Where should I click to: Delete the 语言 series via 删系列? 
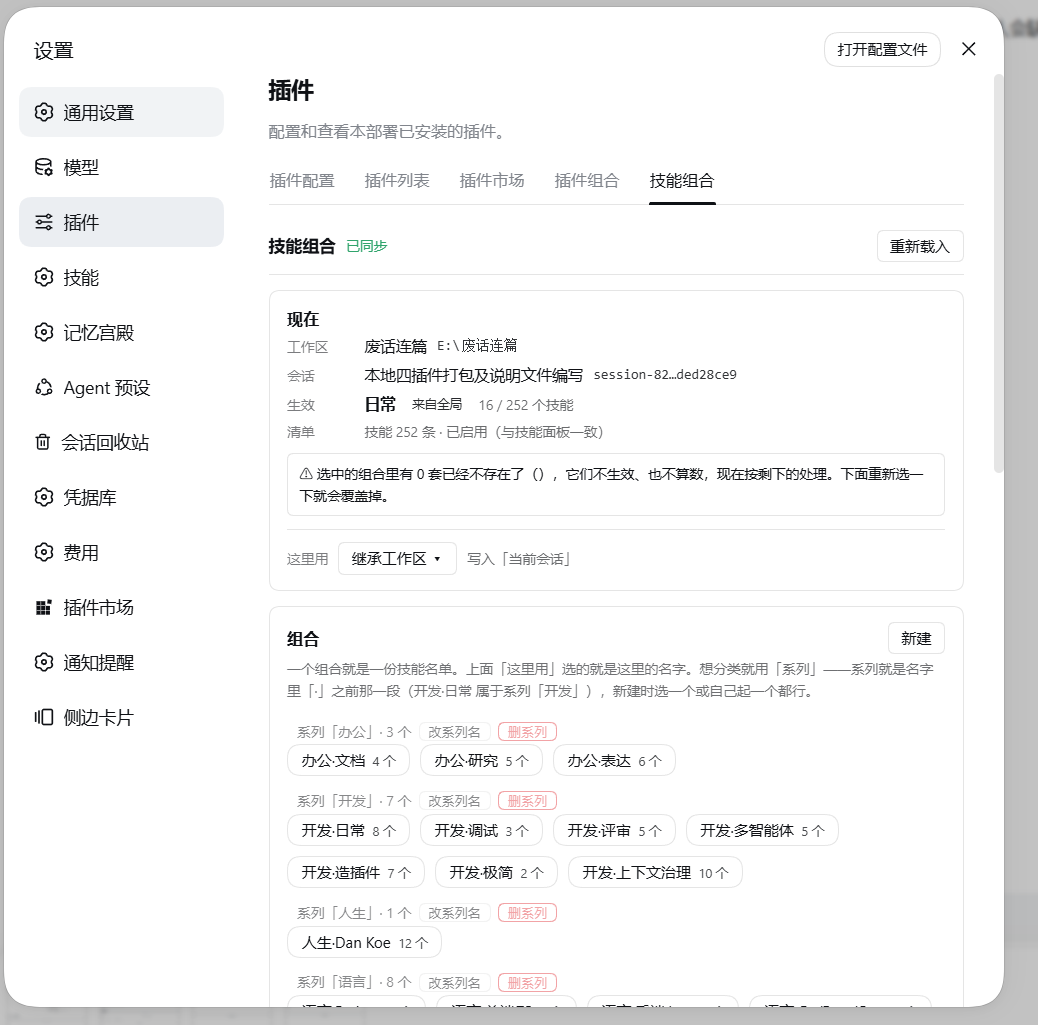tap(528, 983)
